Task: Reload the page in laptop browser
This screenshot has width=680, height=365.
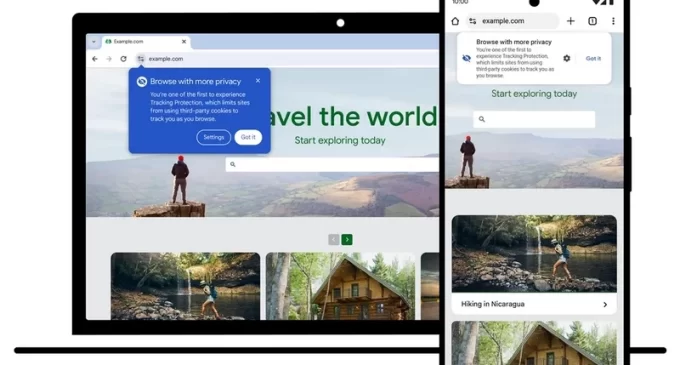Action: click(x=124, y=59)
